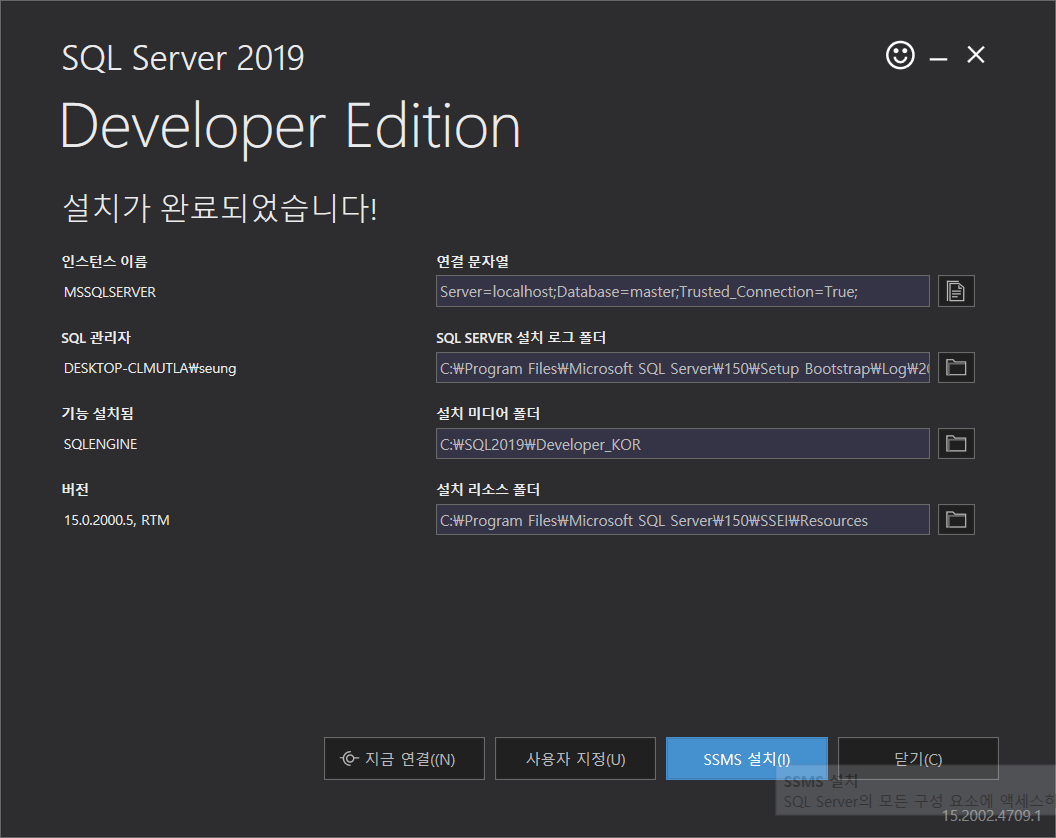Close the installer with the X button
Screen dimensions: 1056x838
[x=976, y=55]
